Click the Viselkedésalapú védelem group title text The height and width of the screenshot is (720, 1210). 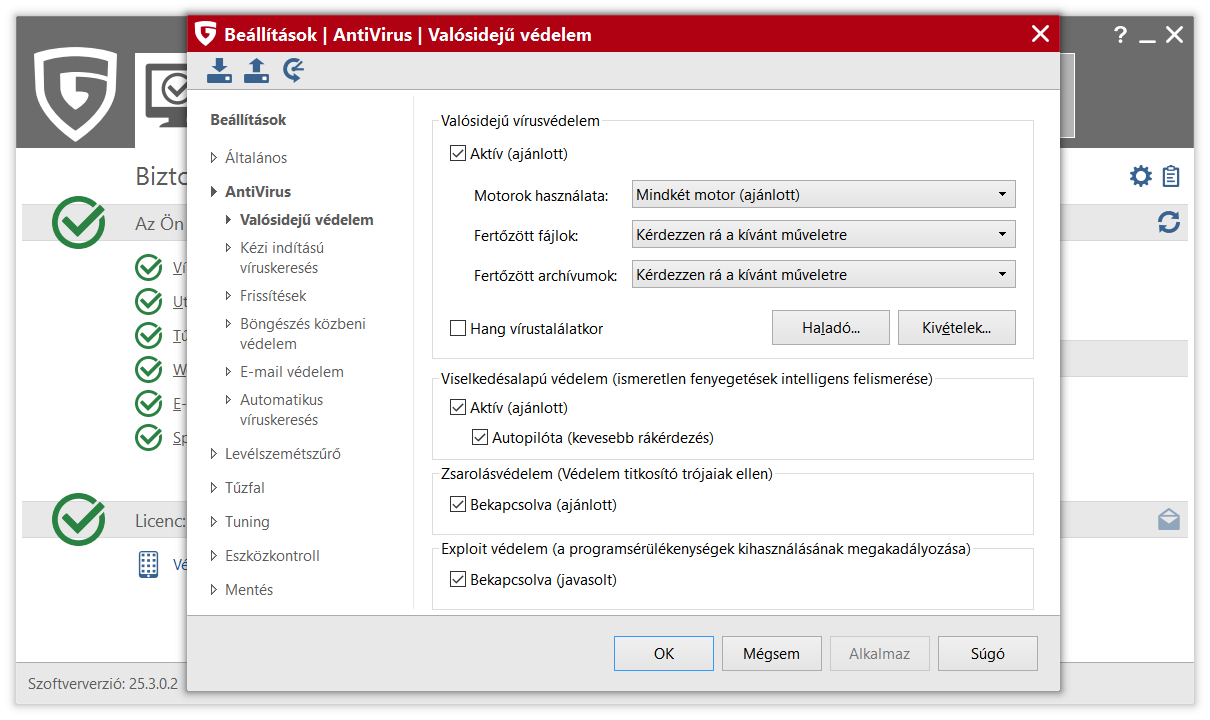click(687, 379)
